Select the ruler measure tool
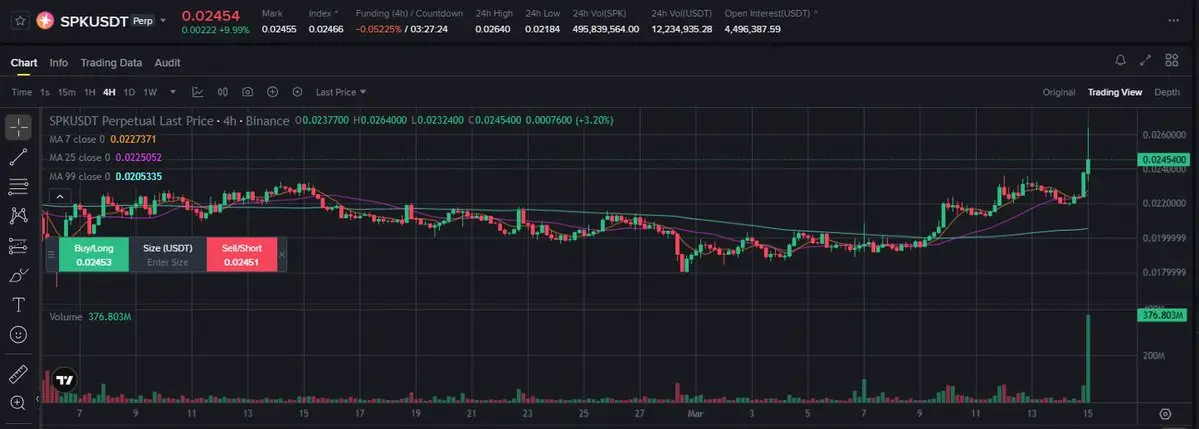This screenshot has width=1199, height=429. (18, 374)
